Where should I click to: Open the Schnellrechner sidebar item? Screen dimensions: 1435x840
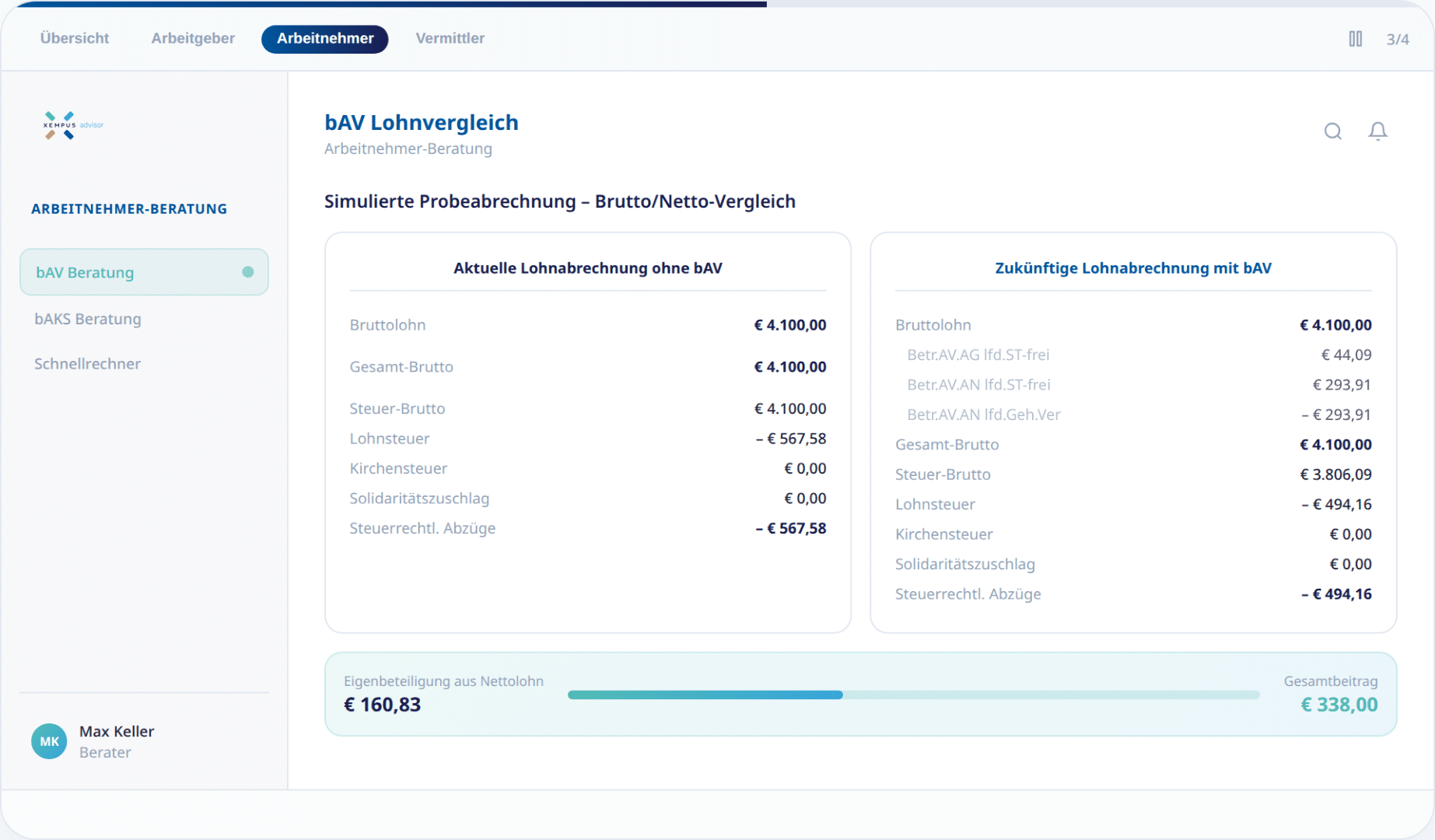click(x=87, y=364)
